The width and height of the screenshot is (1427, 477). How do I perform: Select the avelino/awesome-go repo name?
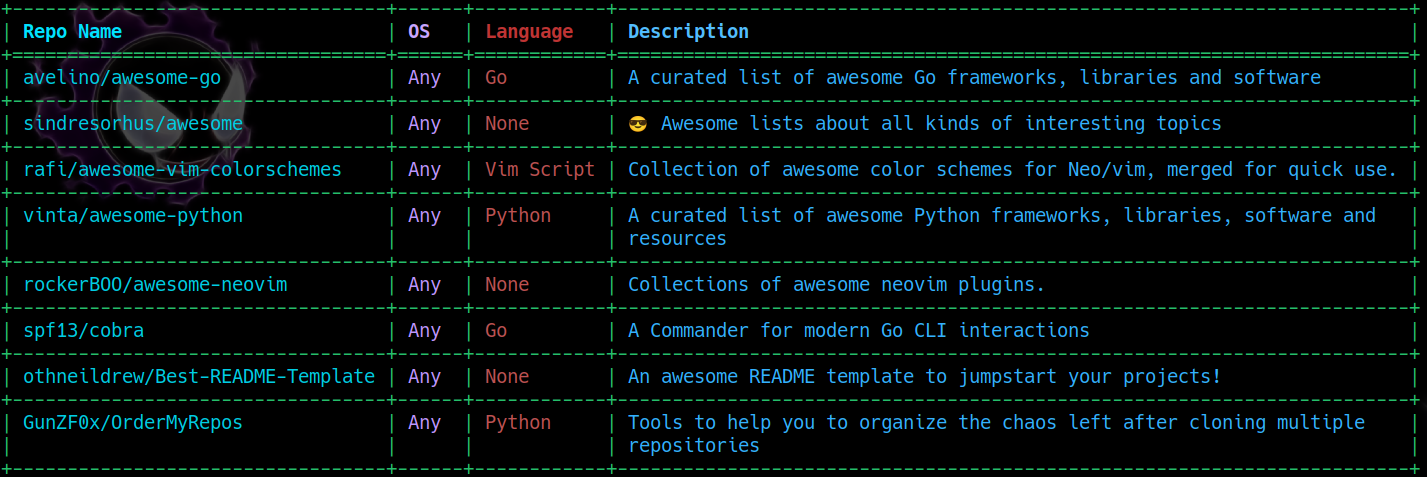122,77
